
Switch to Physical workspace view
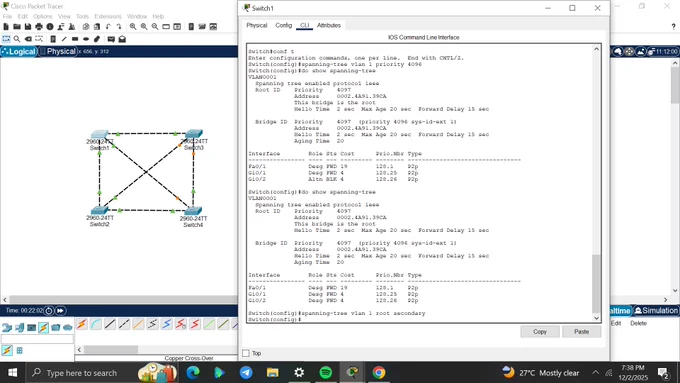57,52
